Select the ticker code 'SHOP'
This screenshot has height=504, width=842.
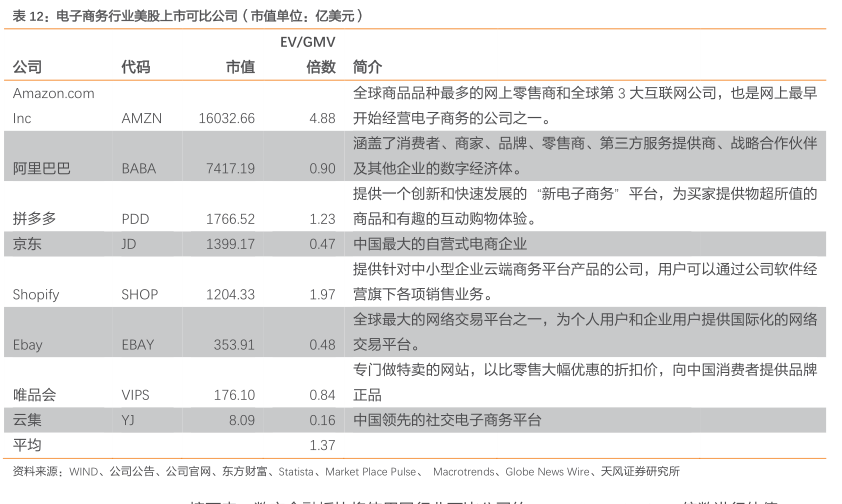point(140,295)
